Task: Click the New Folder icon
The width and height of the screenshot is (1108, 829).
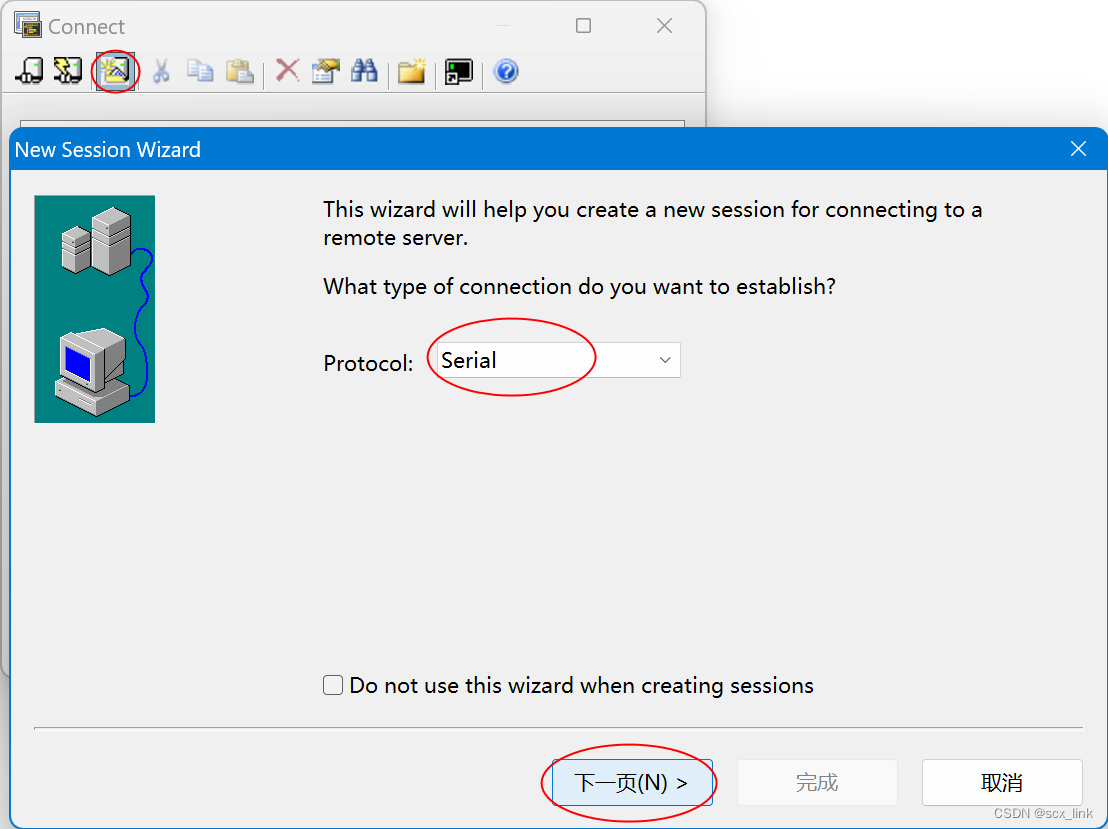Action: (411, 71)
